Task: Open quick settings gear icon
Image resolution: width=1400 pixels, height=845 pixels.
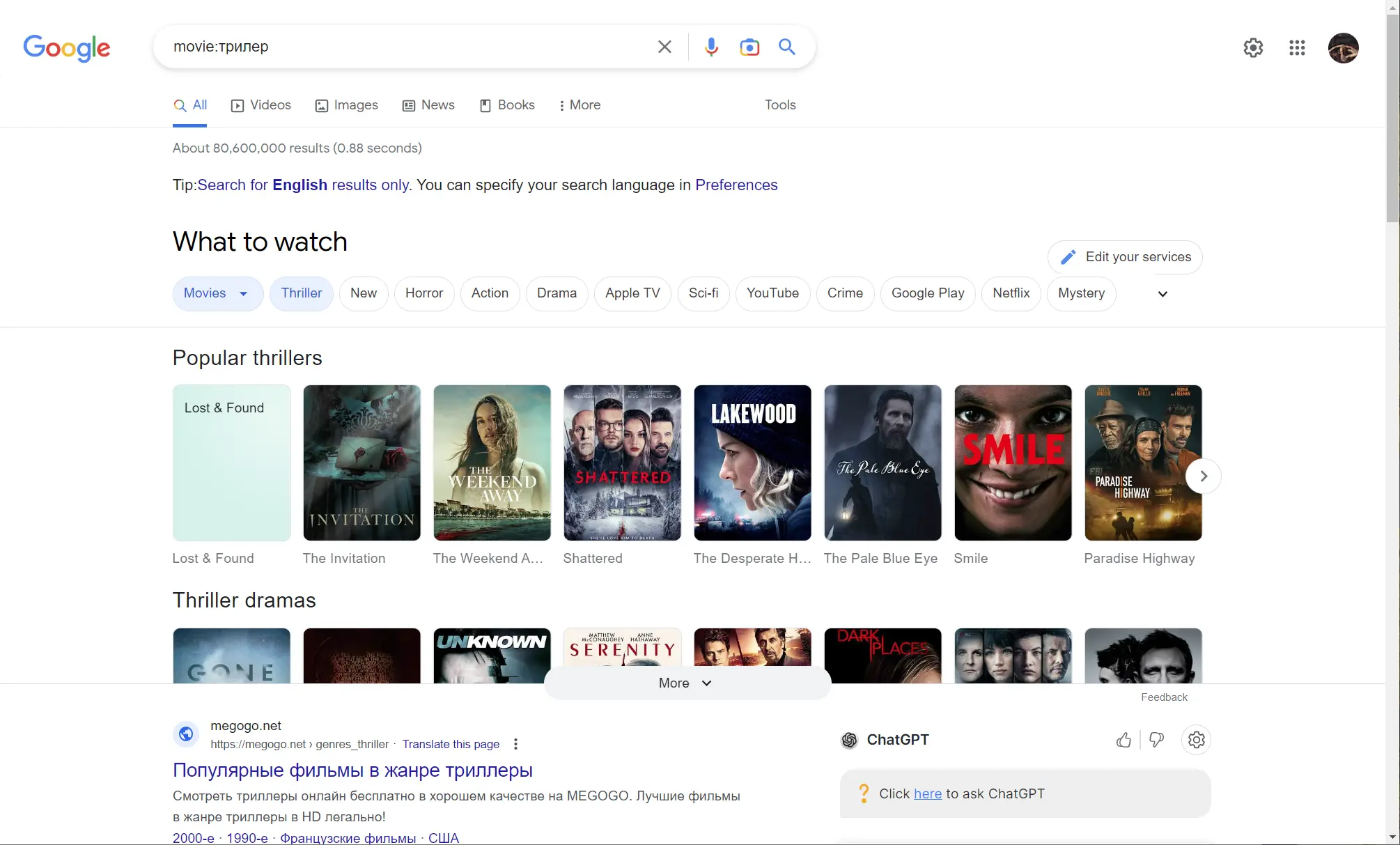Action: point(1253,47)
